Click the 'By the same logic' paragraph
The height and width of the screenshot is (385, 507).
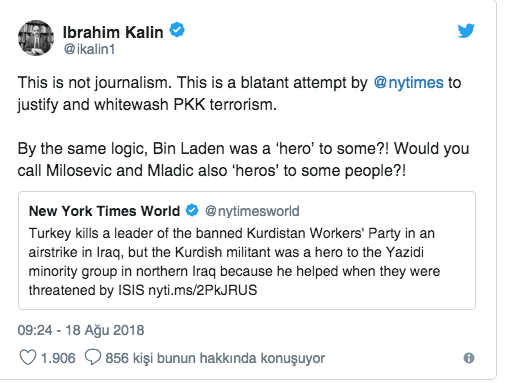tap(243, 160)
